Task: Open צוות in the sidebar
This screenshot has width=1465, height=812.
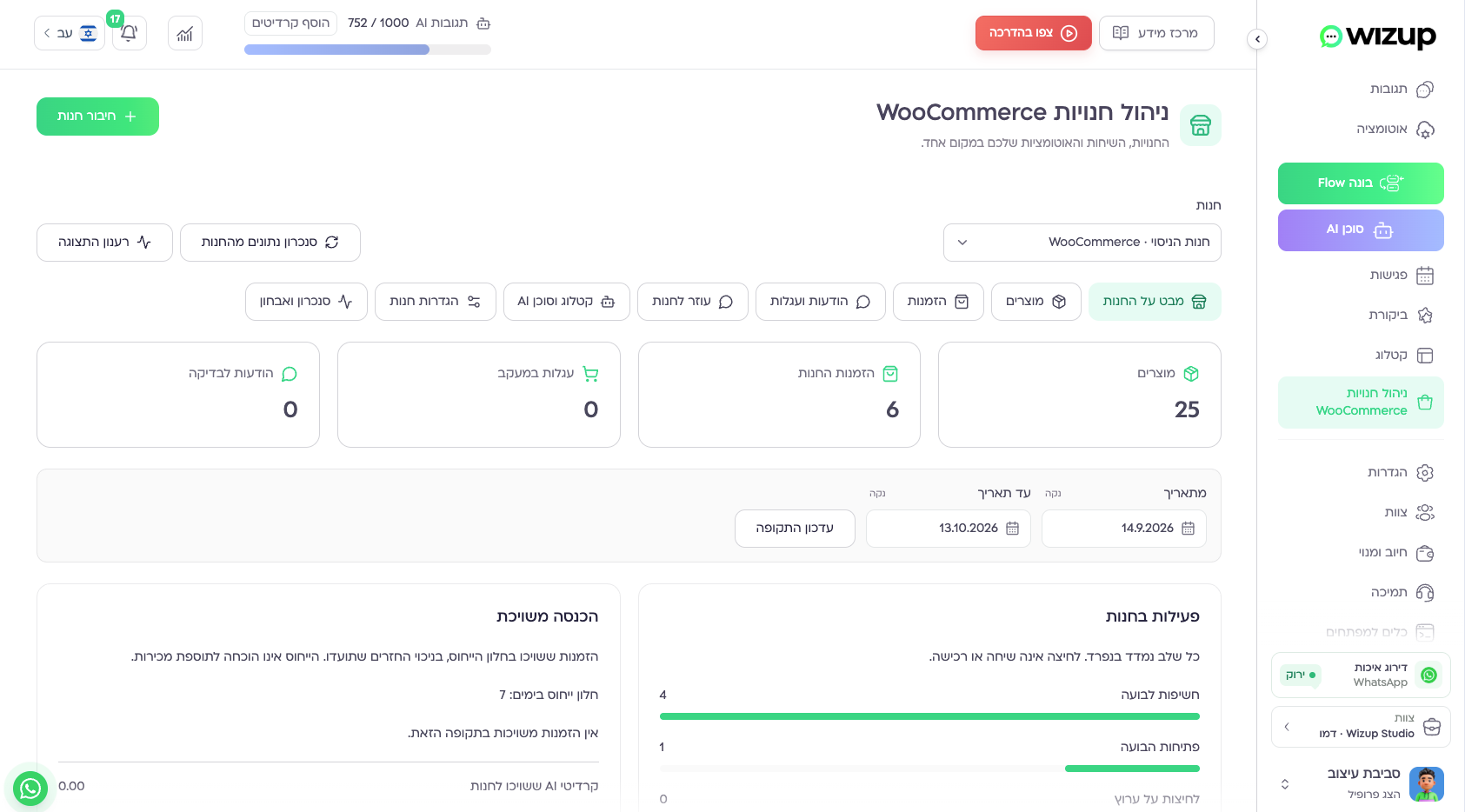Action: (1361, 513)
